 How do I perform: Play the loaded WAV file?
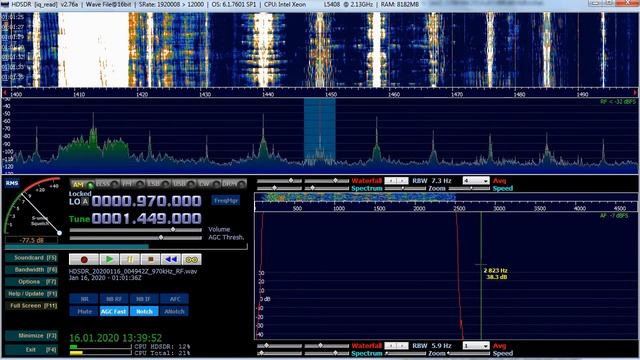pos(109,260)
